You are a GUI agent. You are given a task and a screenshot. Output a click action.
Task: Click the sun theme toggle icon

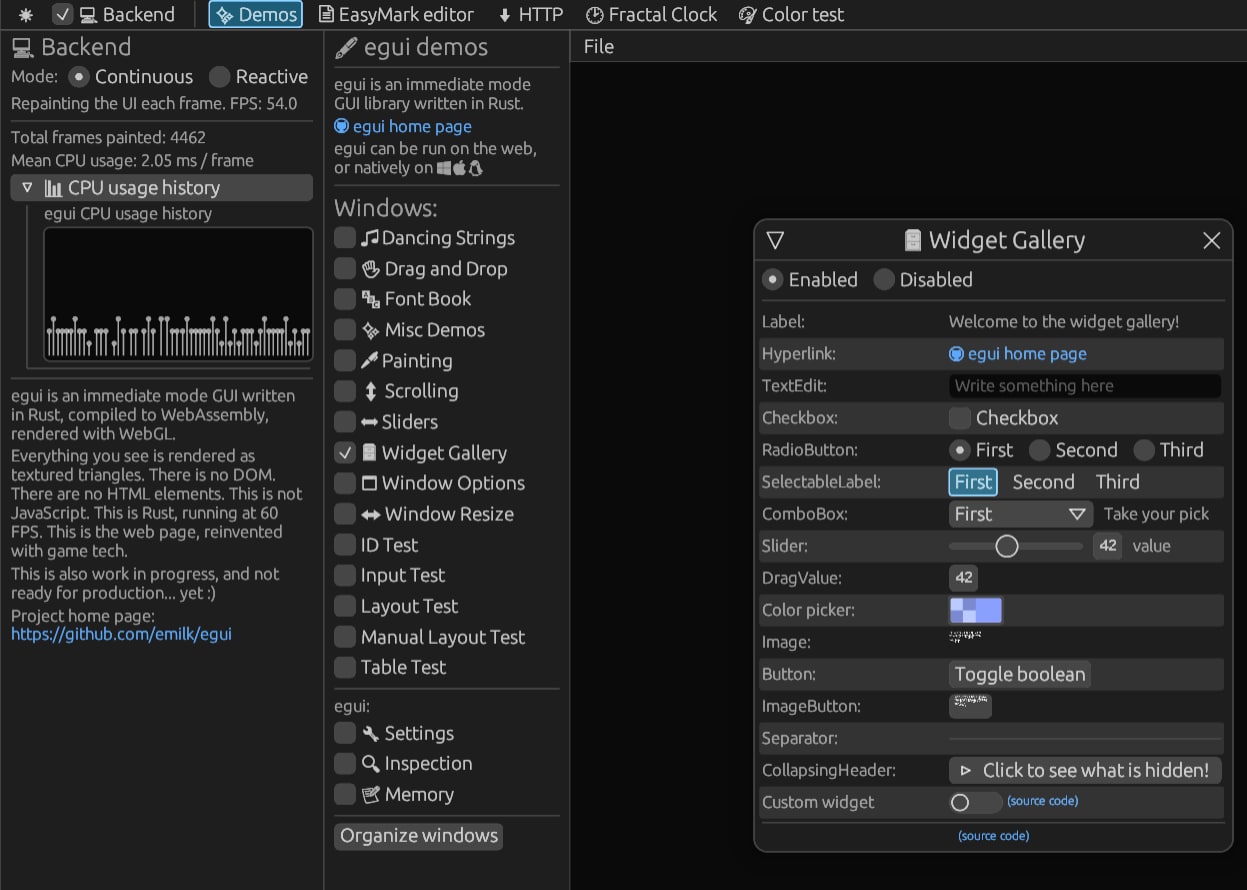point(25,15)
